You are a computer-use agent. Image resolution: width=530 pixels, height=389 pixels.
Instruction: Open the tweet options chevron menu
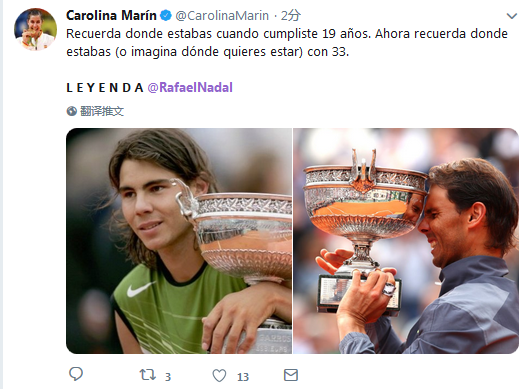(x=512, y=16)
